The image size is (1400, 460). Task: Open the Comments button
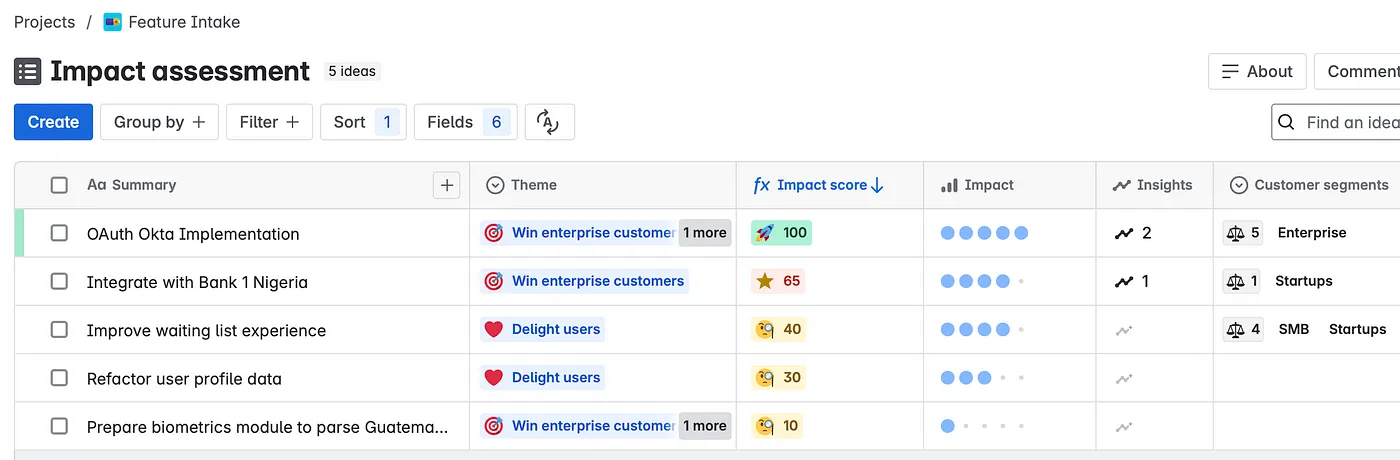tap(1357, 71)
